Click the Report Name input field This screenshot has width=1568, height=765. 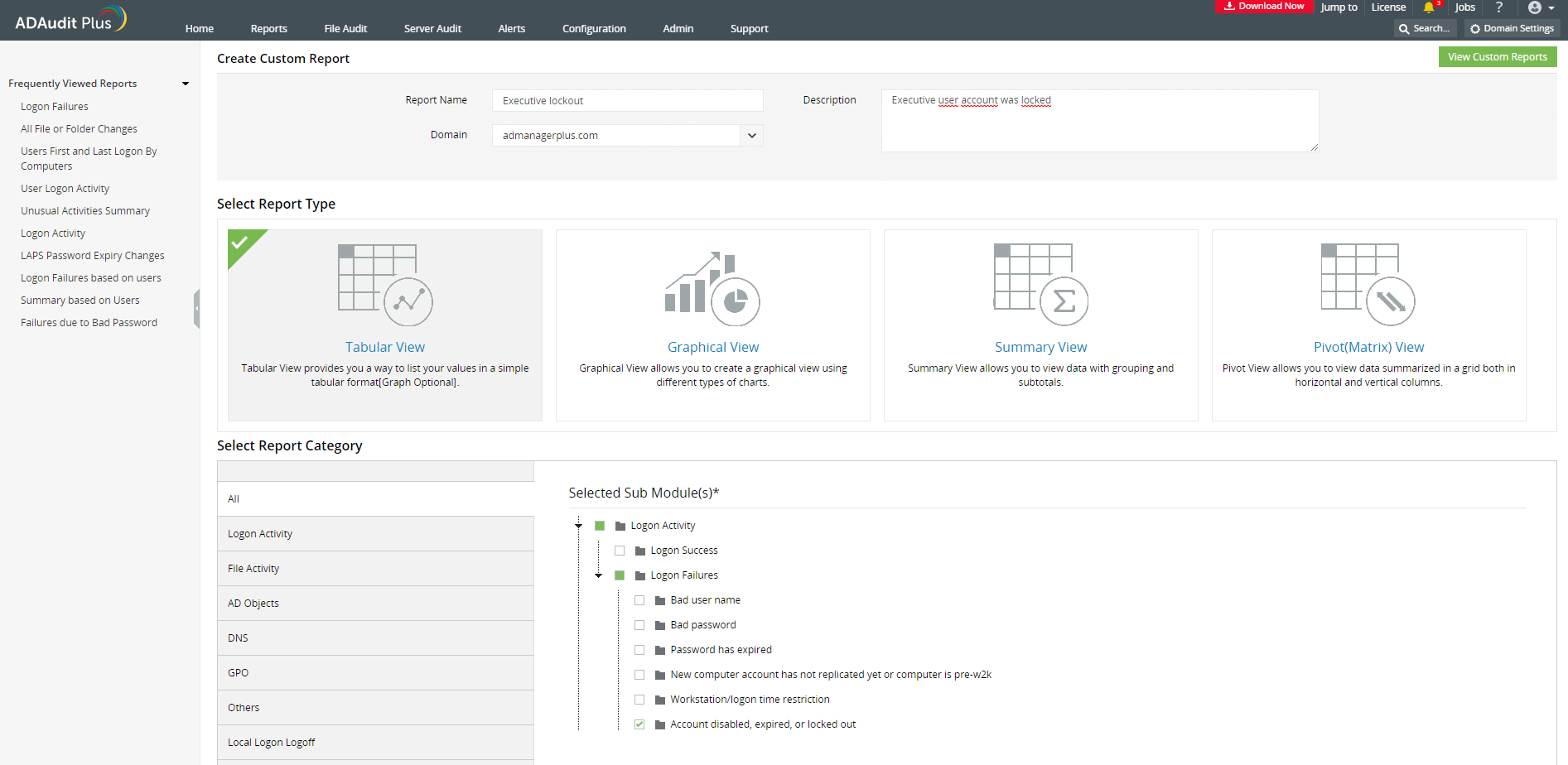(627, 100)
